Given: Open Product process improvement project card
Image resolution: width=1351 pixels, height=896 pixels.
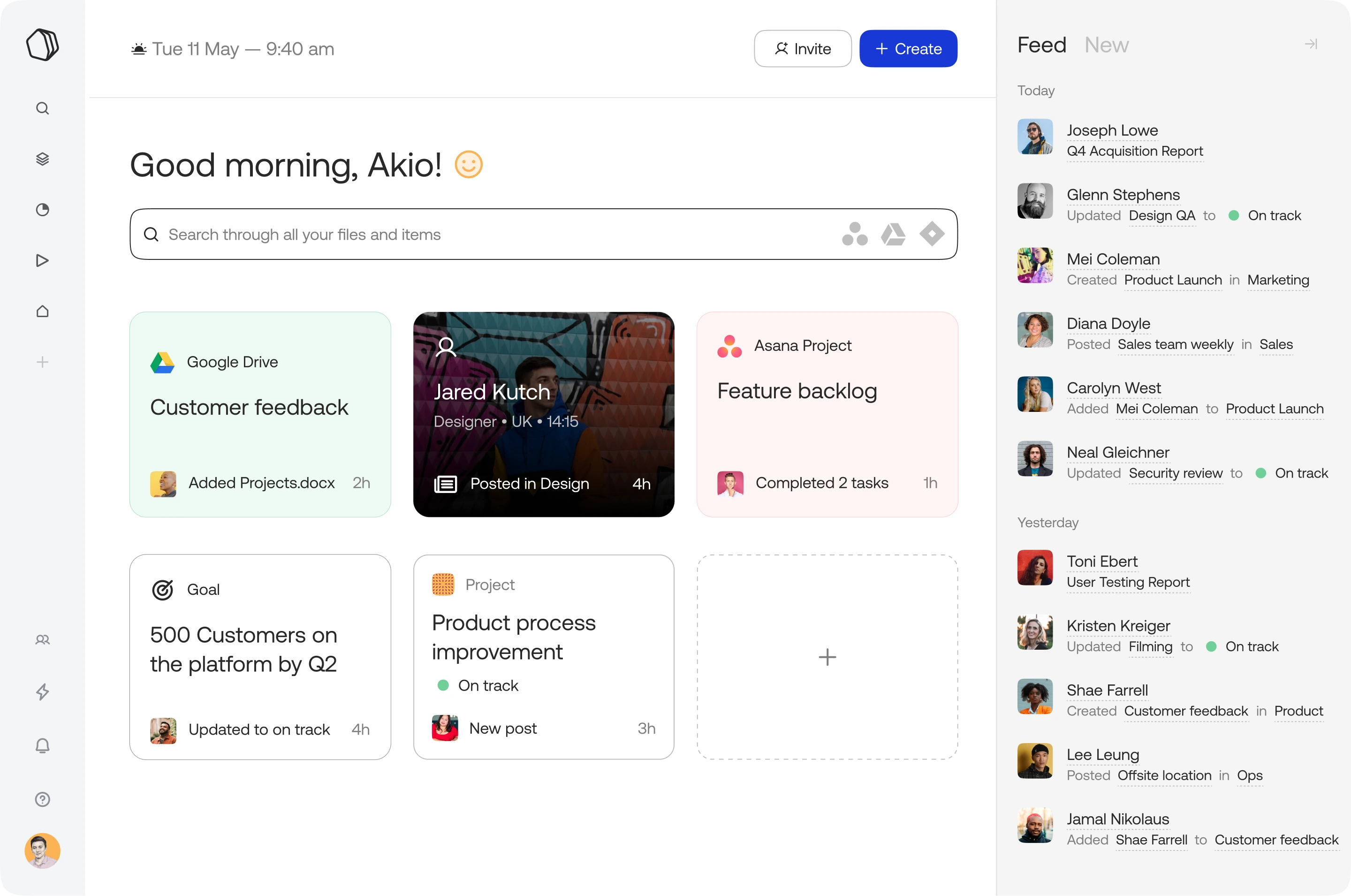Looking at the screenshot, I should coord(544,657).
